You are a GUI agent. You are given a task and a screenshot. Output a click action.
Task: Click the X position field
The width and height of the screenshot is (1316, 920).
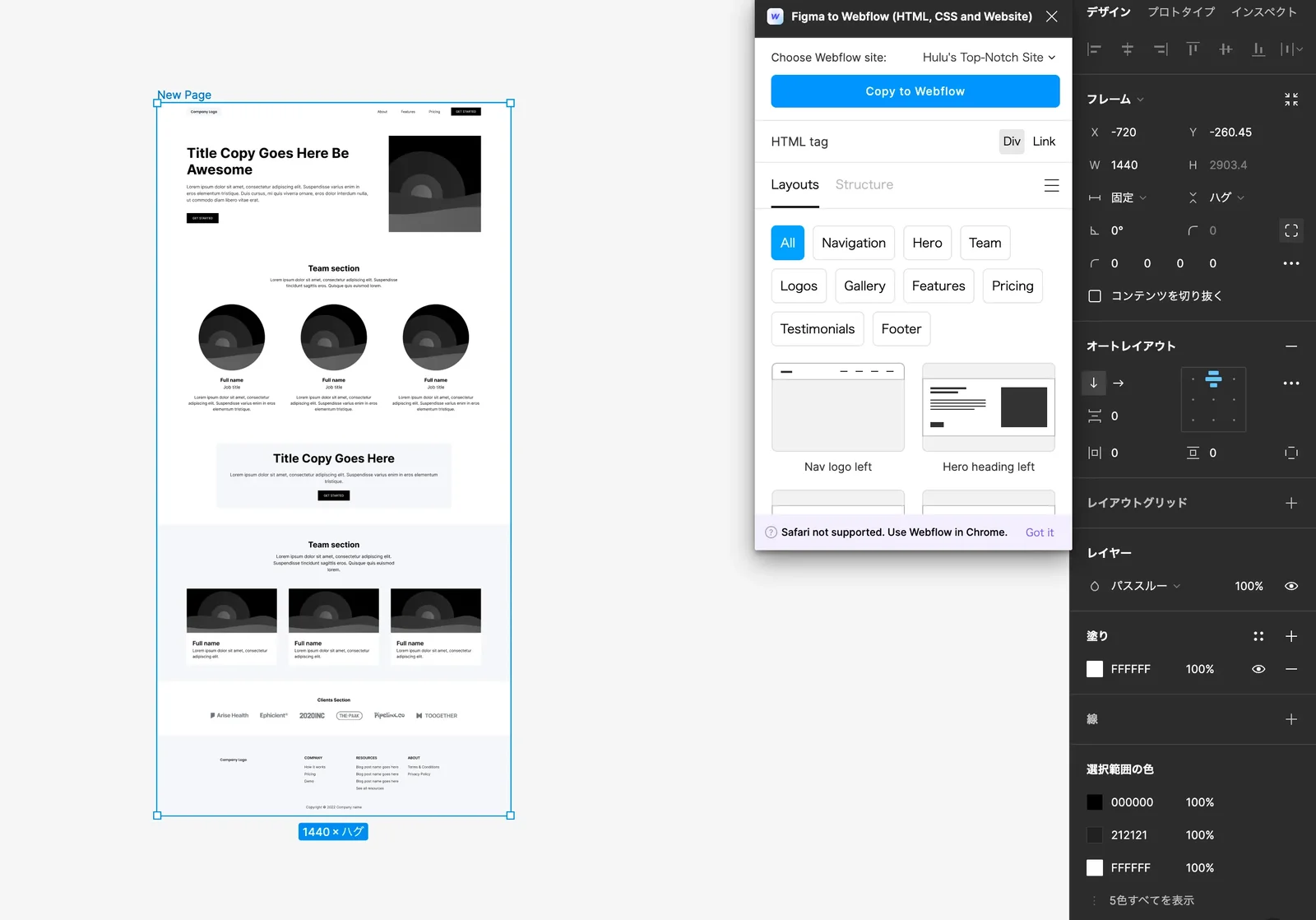[1124, 132]
